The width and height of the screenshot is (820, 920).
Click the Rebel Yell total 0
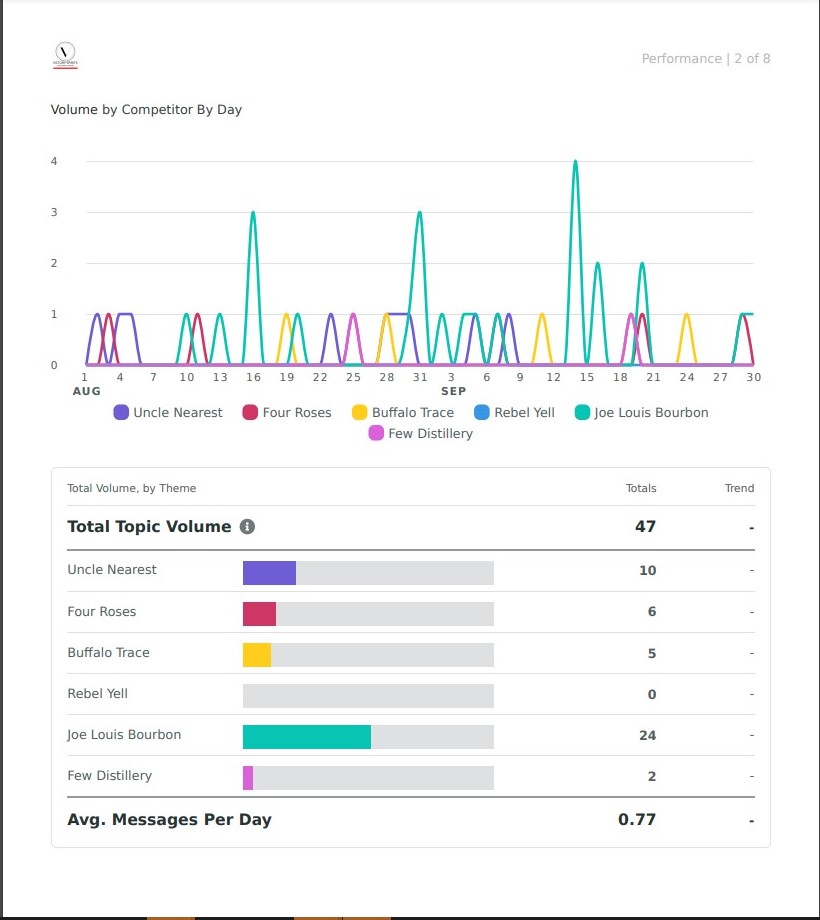pos(652,695)
